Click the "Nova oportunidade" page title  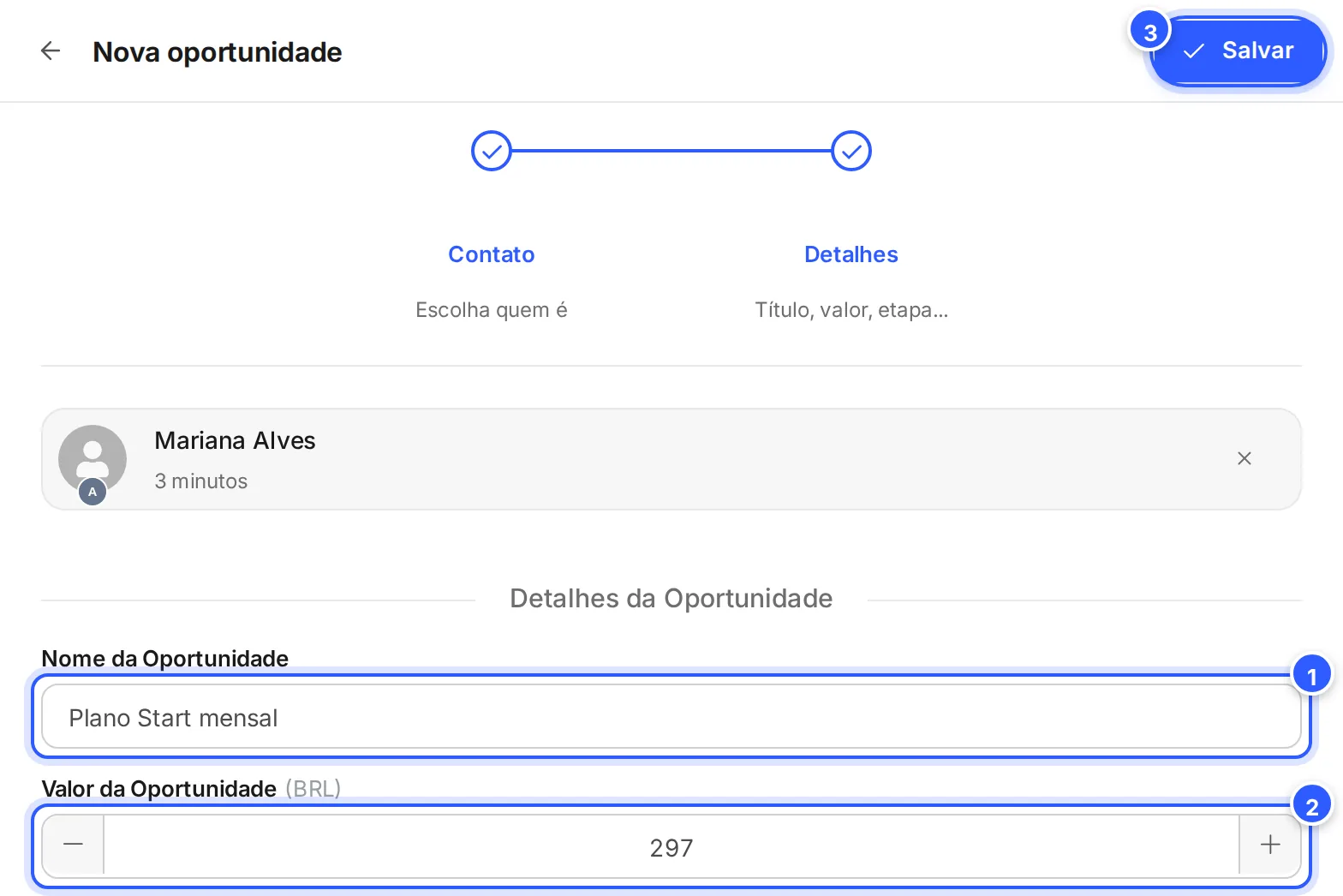point(218,52)
